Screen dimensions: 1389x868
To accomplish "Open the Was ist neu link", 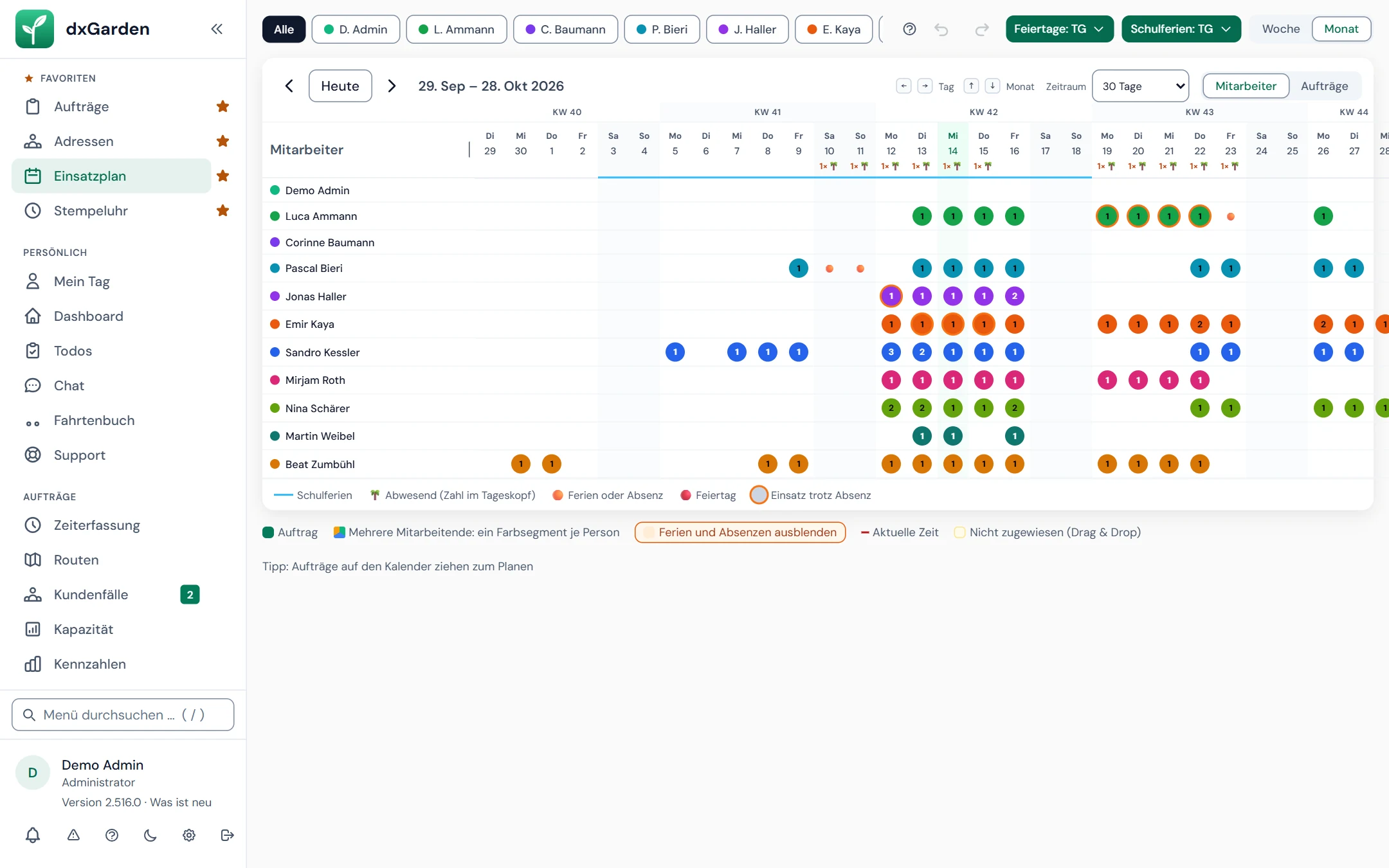I will [x=181, y=802].
